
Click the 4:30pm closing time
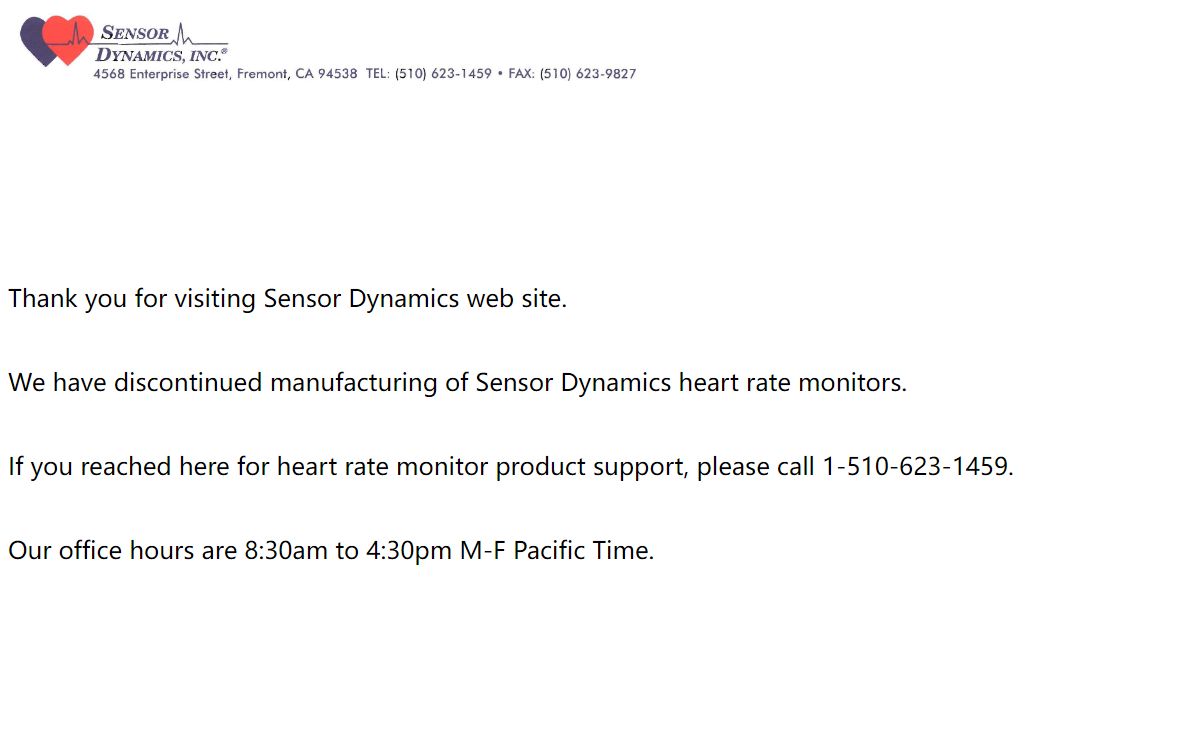409,550
